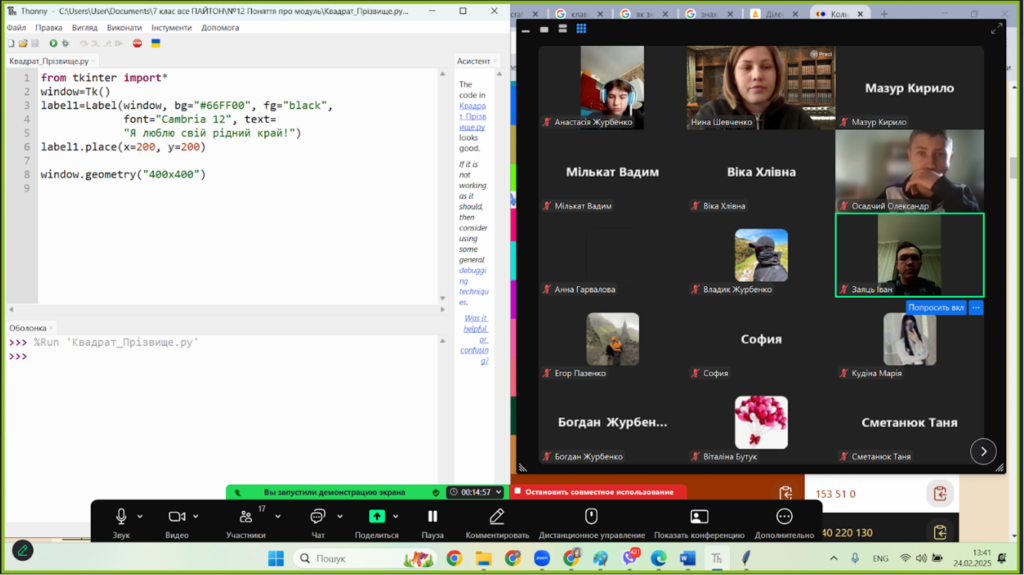The width and height of the screenshot is (1024, 575).
Task: Open the Інструменти menu
Action: (171, 27)
